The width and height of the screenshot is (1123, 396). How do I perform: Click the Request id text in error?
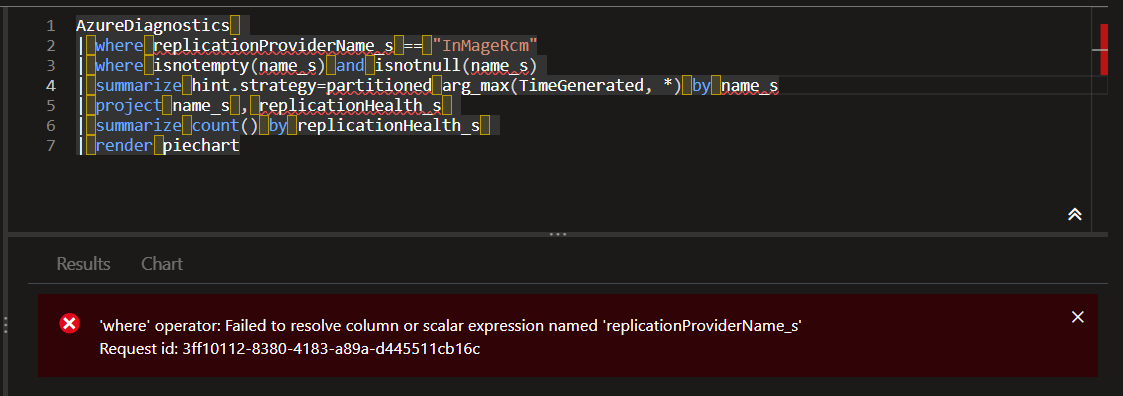tap(289, 349)
